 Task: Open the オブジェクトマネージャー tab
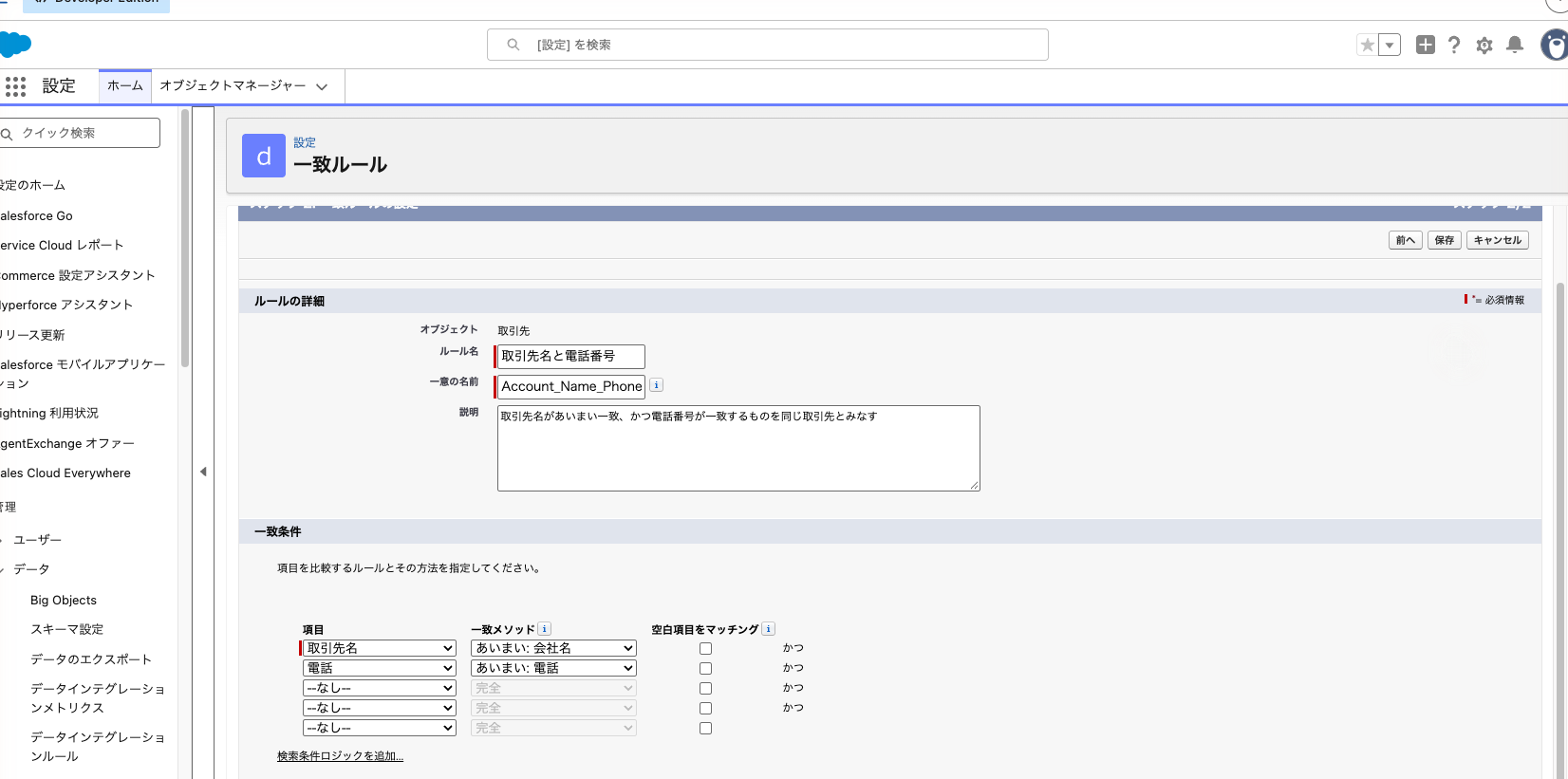(233, 85)
